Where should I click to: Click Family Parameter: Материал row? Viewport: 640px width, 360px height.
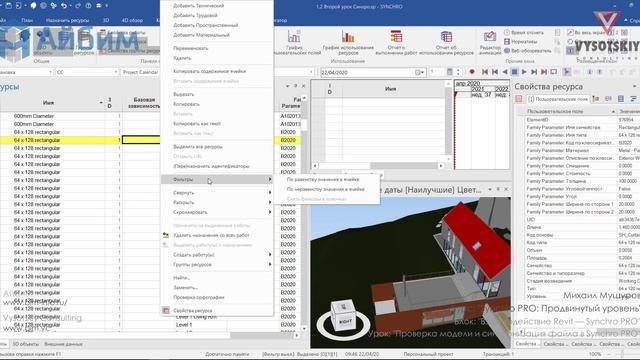(579, 150)
